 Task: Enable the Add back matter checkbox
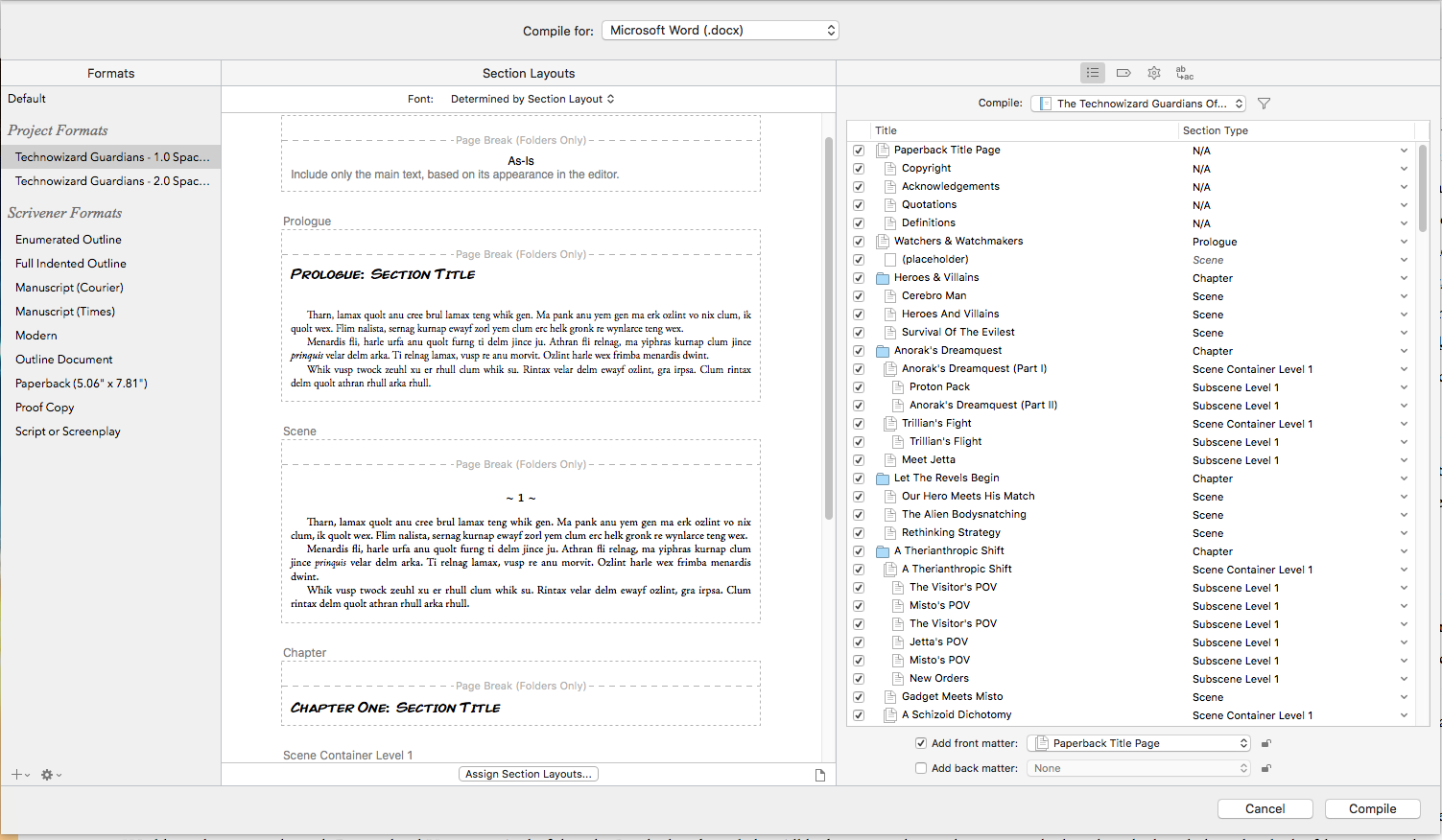[921, 768]
